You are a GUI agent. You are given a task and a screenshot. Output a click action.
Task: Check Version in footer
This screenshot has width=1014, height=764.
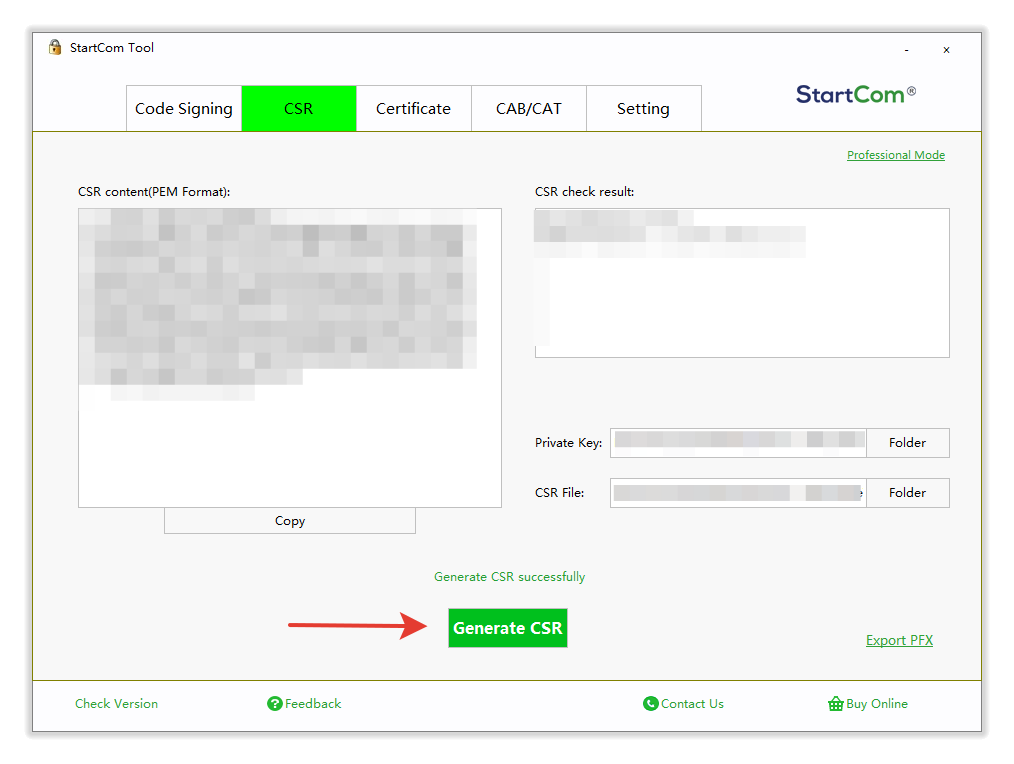pos(116,704)
